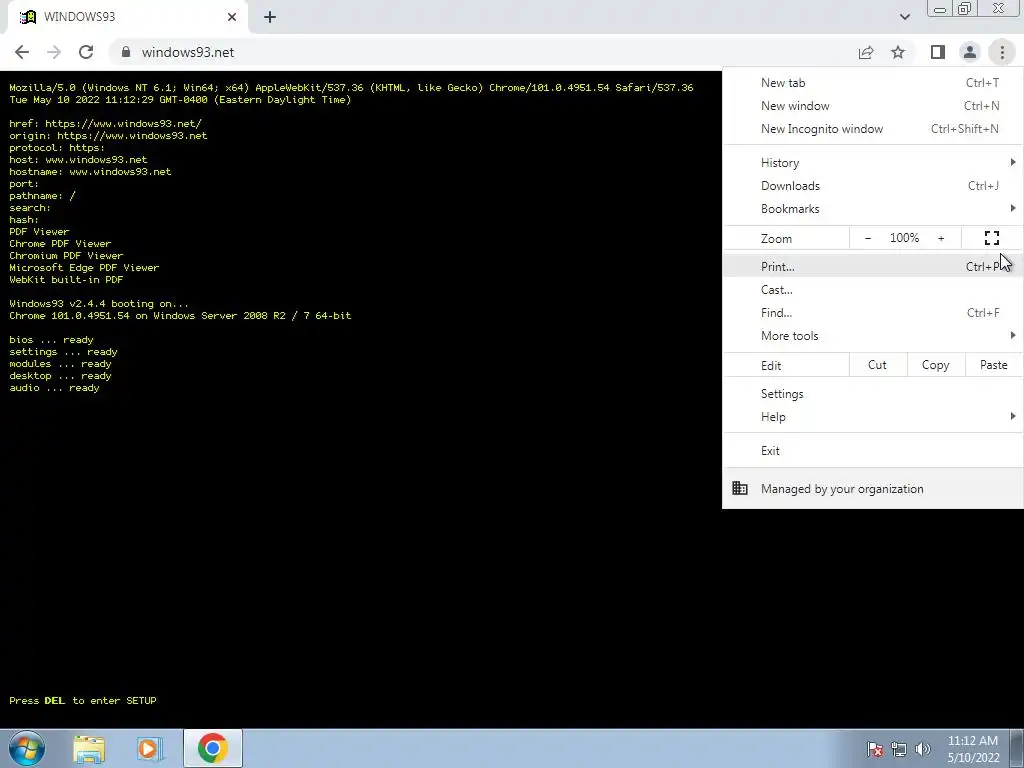The image size is (1024, 768).
Task: Click the browser forward arrow
Action: point(54,52)
